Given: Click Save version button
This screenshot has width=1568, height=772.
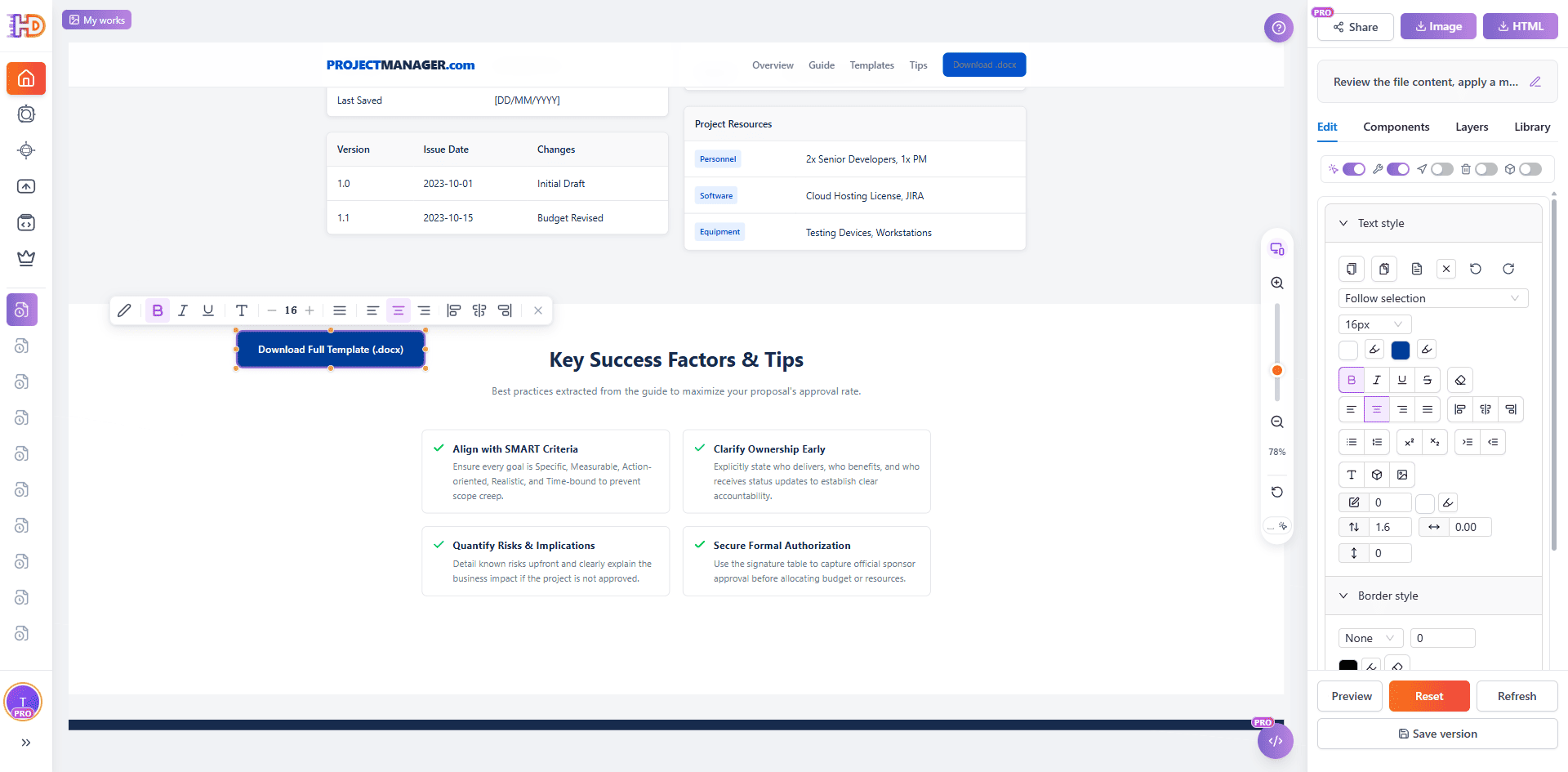Looking at the screenshot, I should pyautogui.click(x=1437, y=734).
